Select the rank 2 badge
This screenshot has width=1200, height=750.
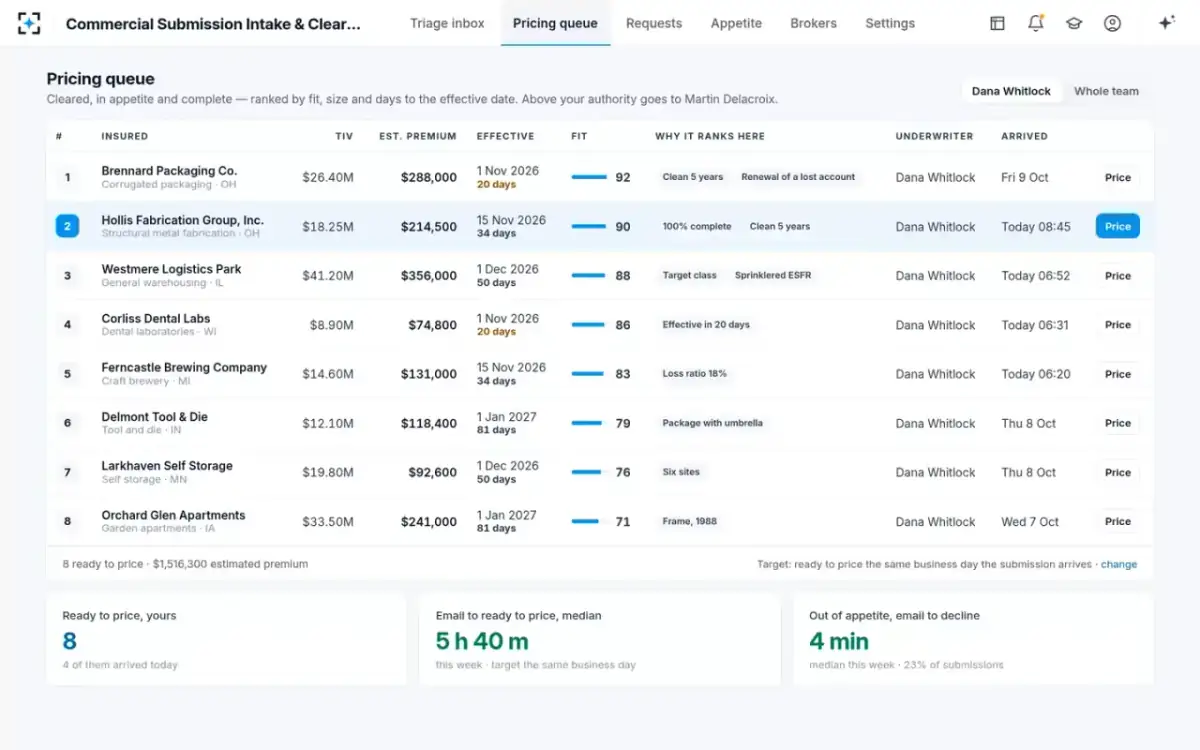pos(67,226)
